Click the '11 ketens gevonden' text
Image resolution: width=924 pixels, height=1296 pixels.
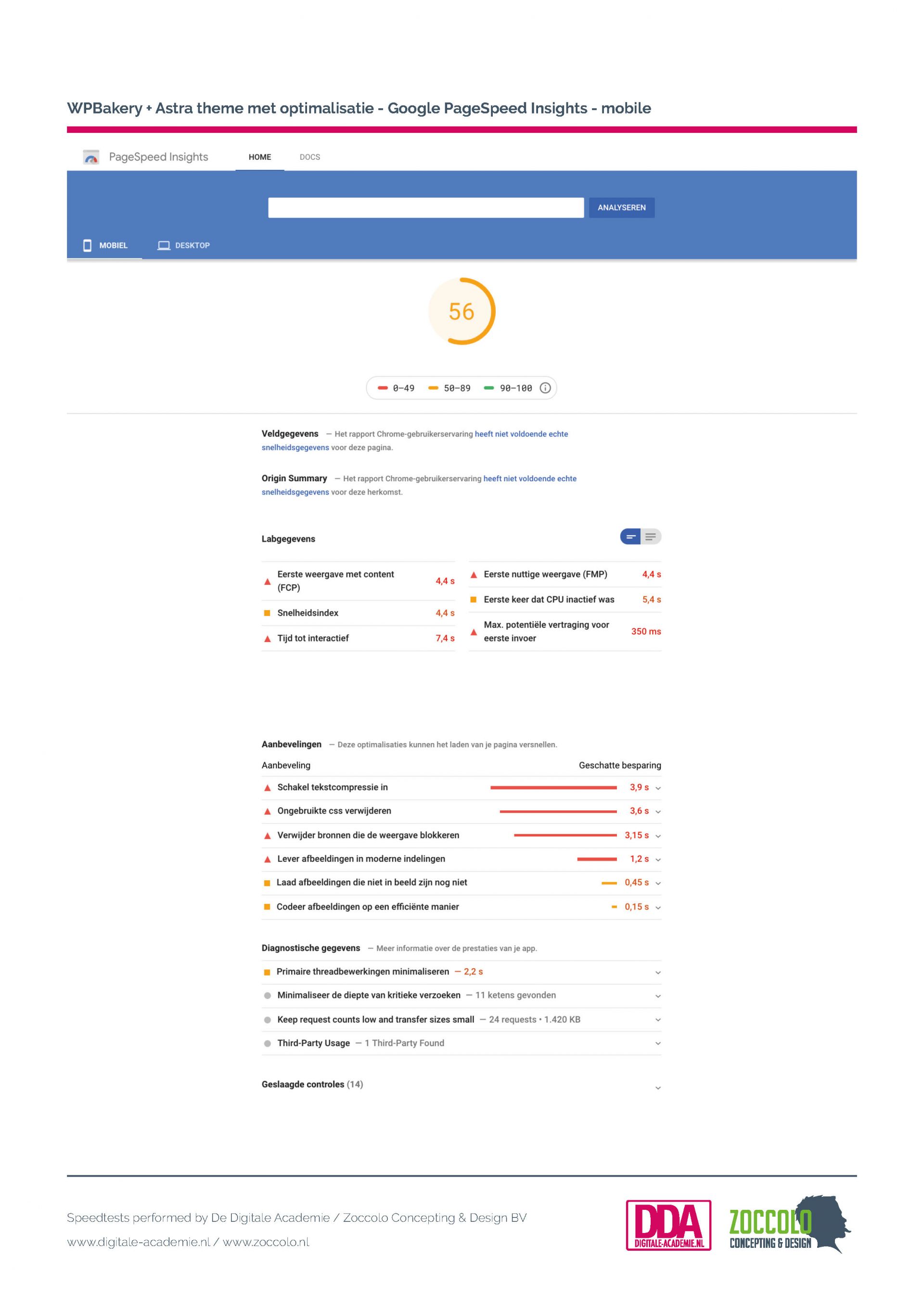(515, 995)
